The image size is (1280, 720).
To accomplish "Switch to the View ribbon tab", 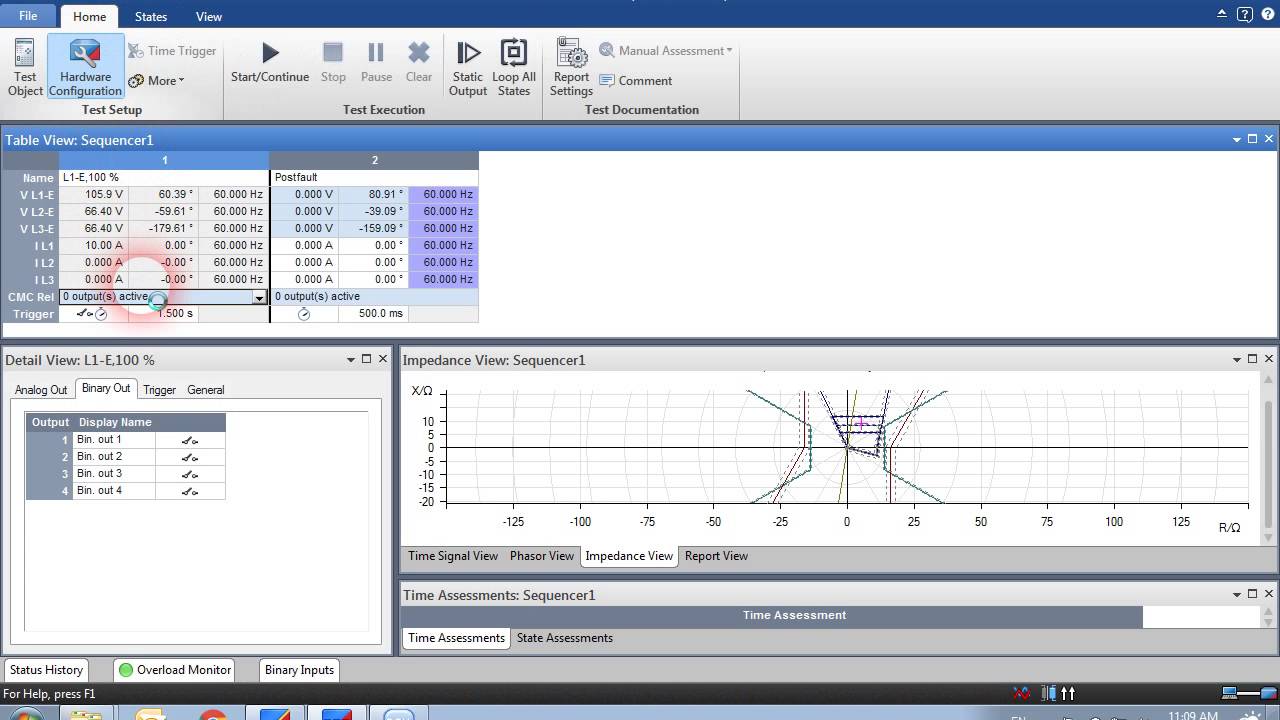I will pos(209,17).
